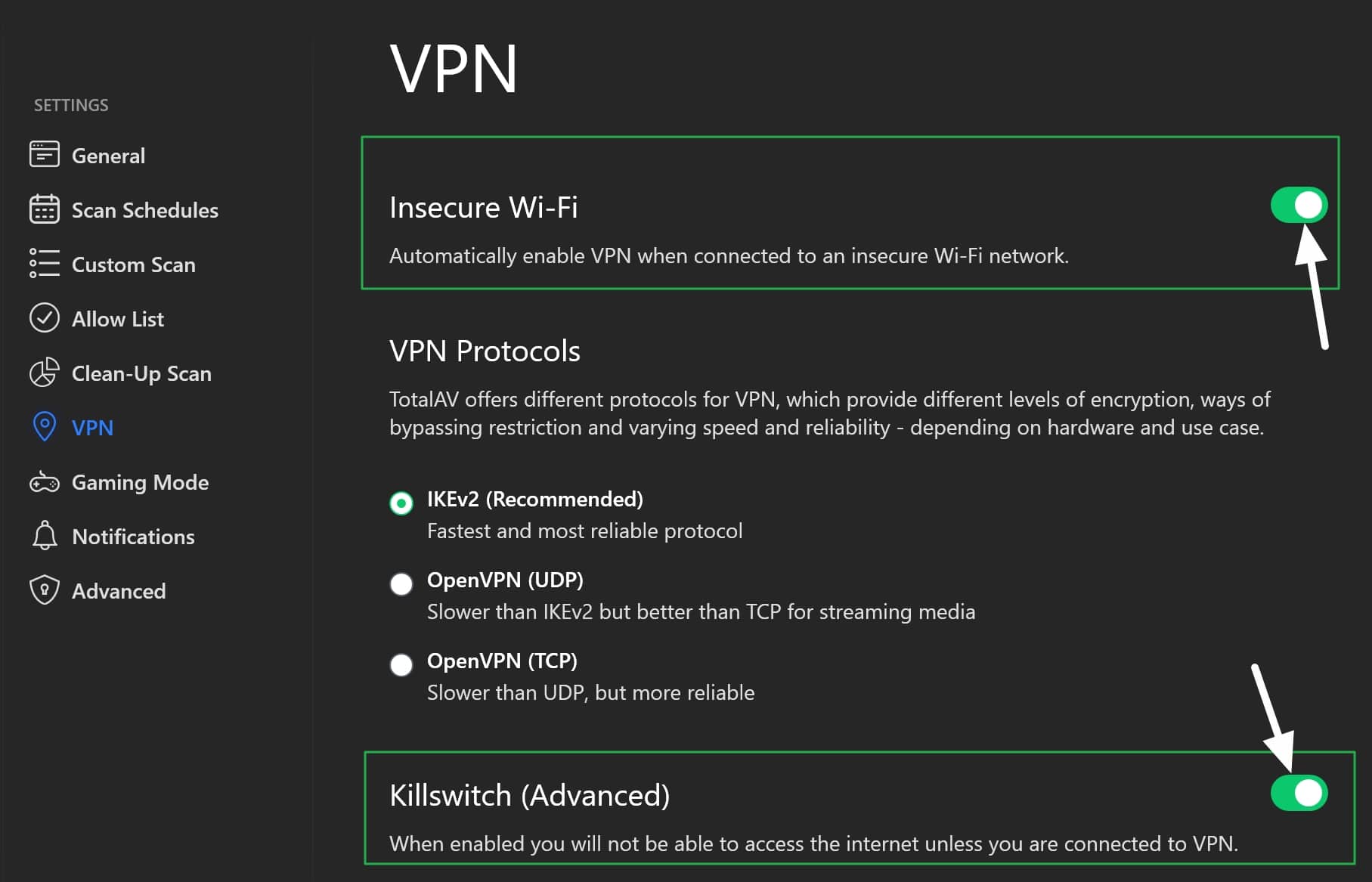Viewport: 1372px width, 882px height.
Task: Switch to the Notifications settings
Action: (133, 537)
